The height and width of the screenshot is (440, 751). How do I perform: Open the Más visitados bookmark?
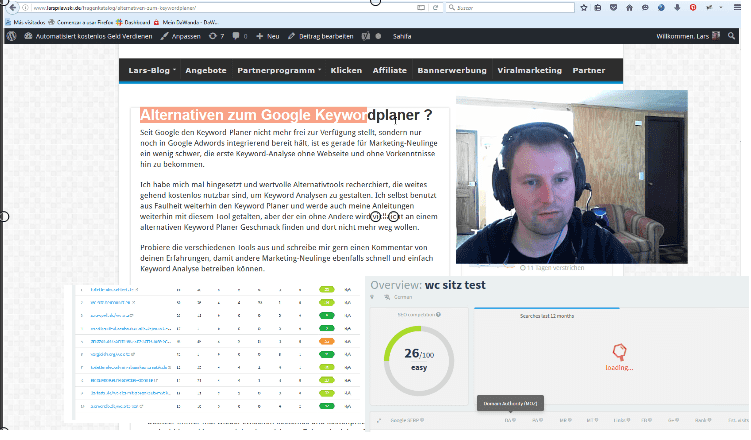point(25,22)
